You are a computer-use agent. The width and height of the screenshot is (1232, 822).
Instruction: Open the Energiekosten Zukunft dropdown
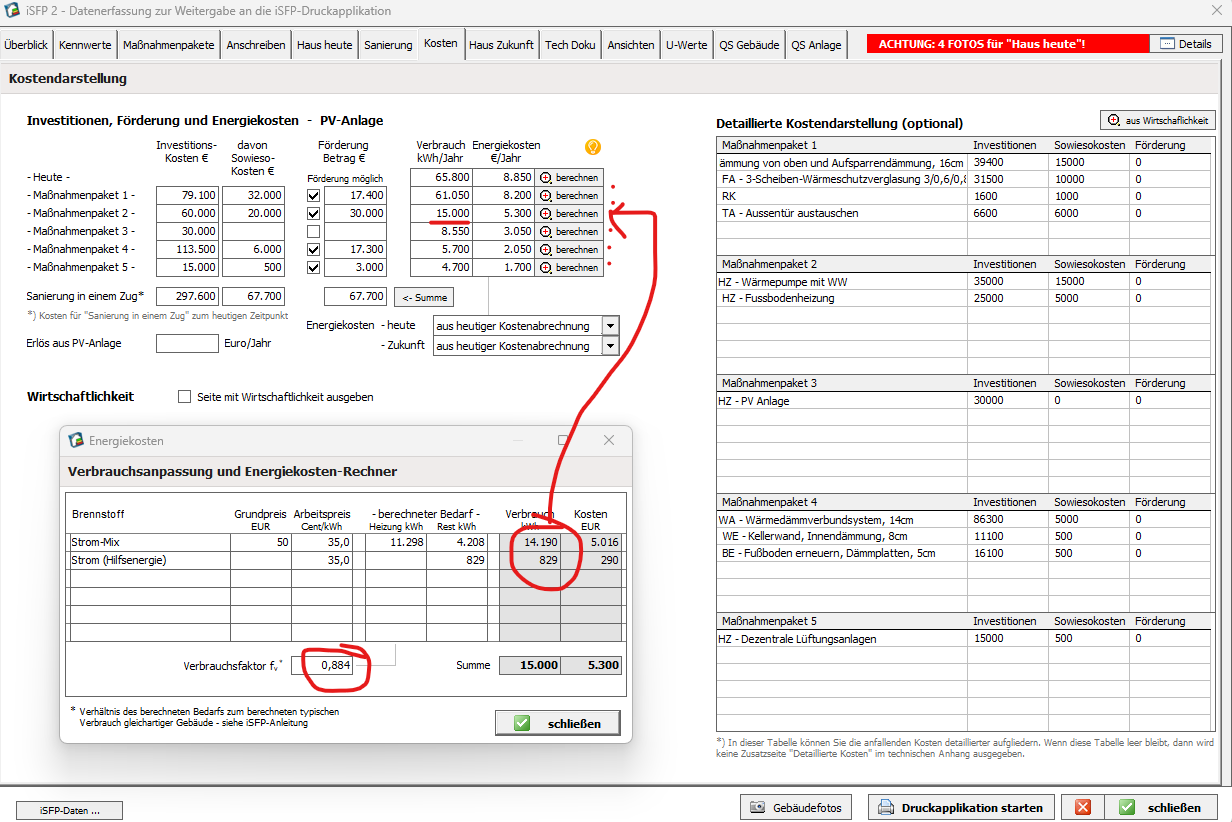[610, 346]
